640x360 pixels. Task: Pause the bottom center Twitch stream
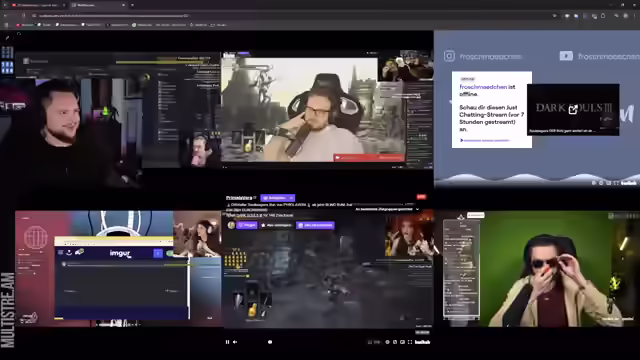point(227,342)
